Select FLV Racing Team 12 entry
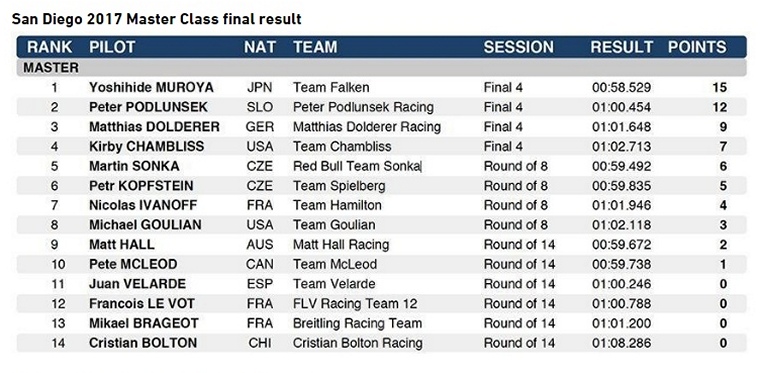 pos(355,304)
